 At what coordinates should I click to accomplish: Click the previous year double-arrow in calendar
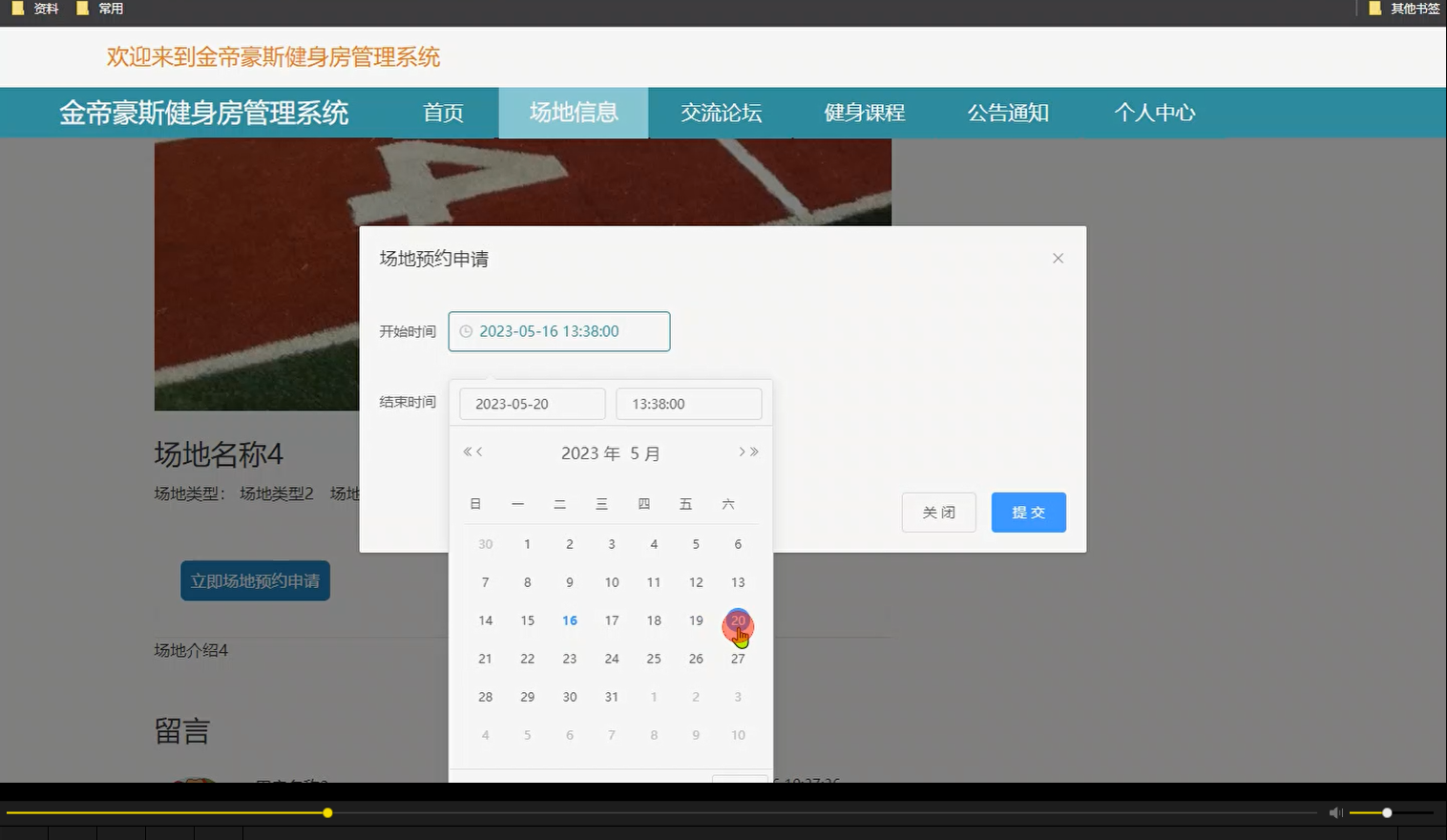pyautogui.click(x=467, y=452)
